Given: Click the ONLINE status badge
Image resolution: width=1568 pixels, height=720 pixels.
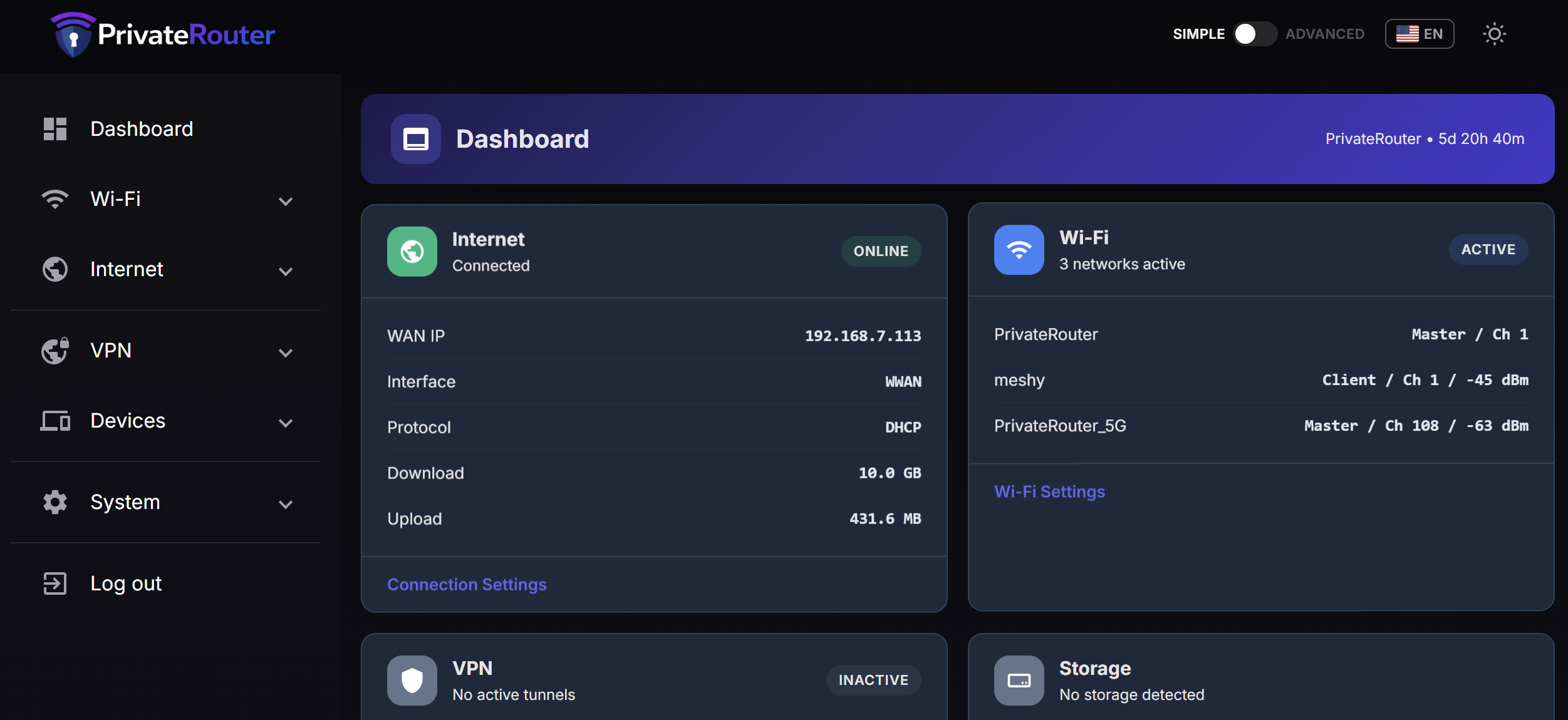Looking at the screenshot, I should [x=881, y=252].
